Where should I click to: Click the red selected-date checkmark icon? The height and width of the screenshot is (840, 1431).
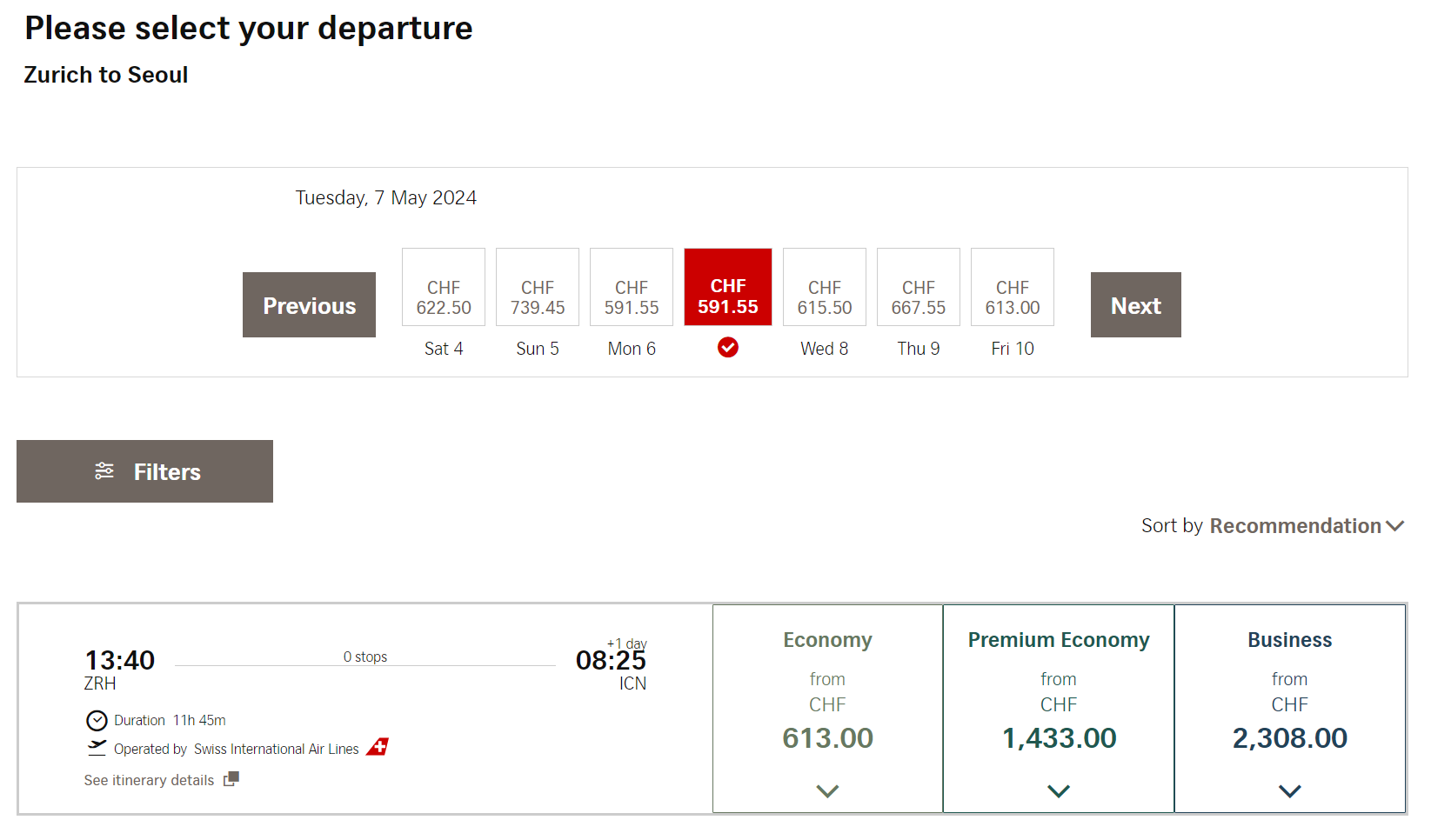[x=728, y=348]
